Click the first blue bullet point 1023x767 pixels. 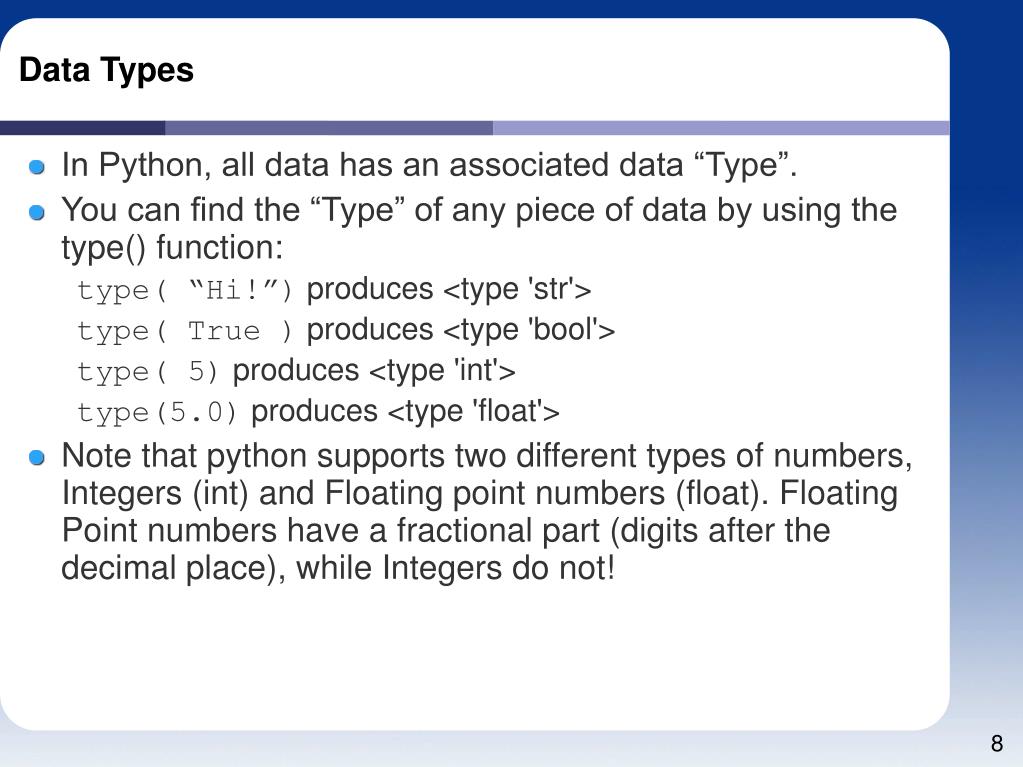(37, 168)
